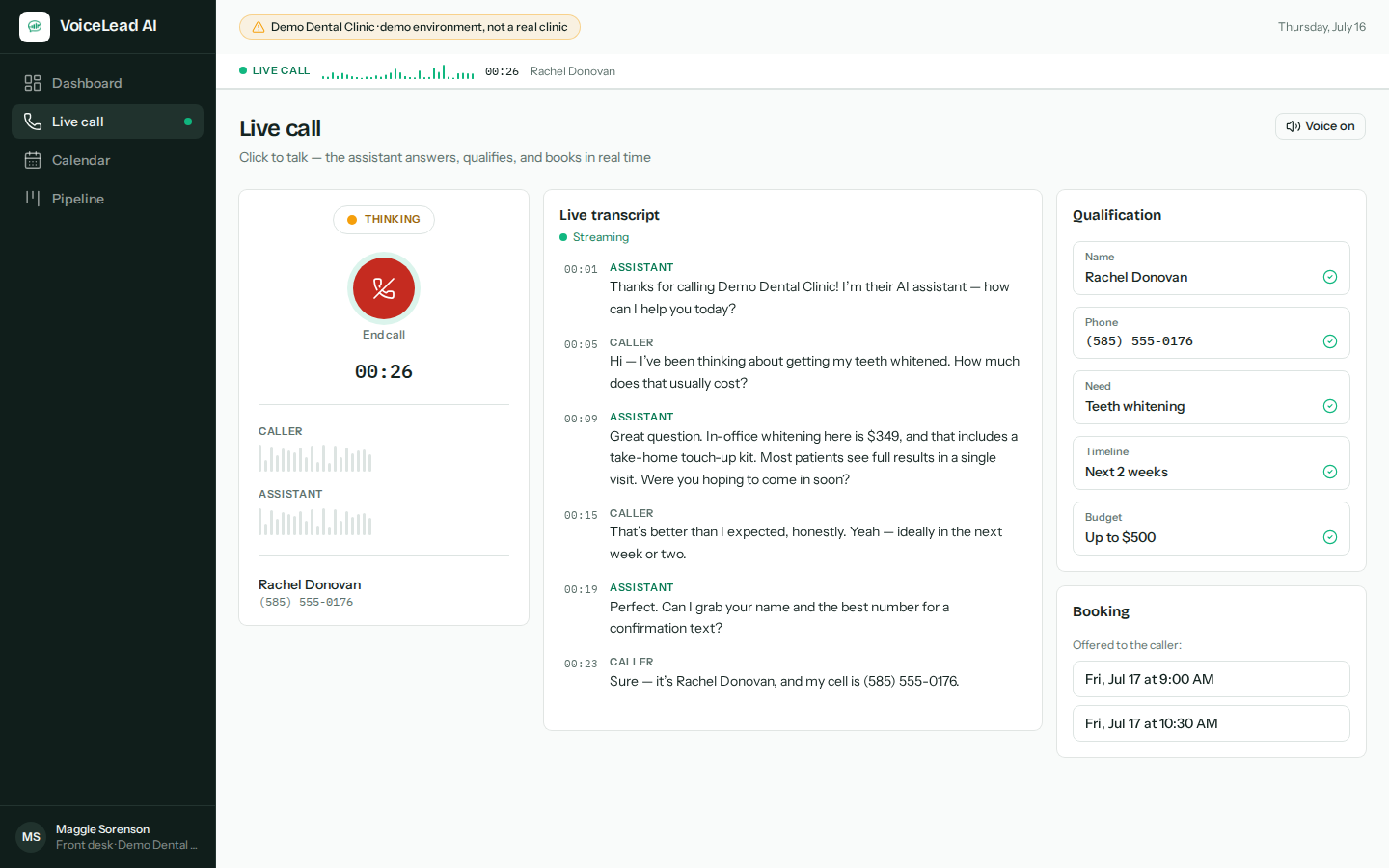This screenshot has height=868, width=1389.
Task: Click the verified check icon for Phone
Action: point(1330,341)
